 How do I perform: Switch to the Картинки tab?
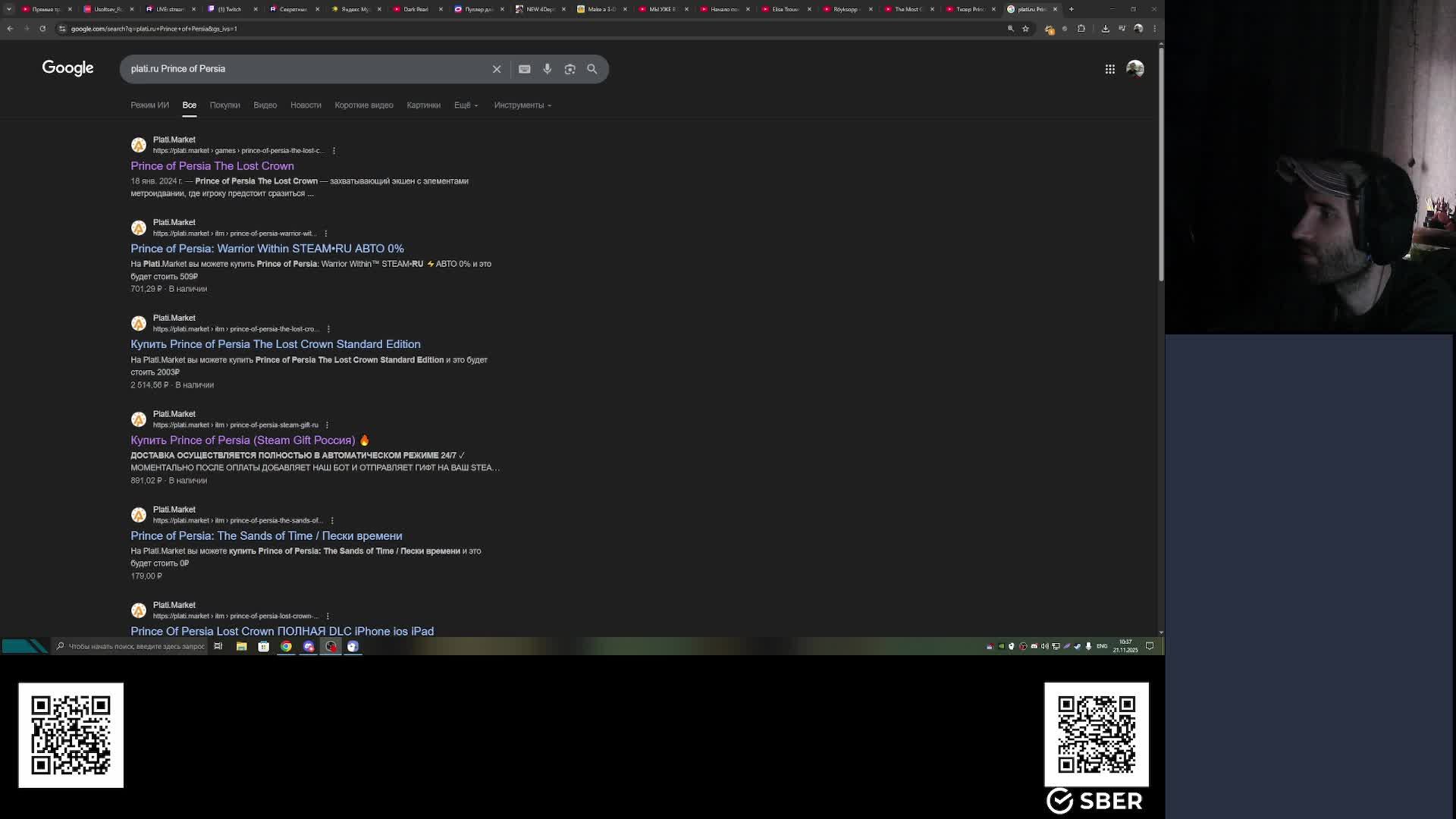[423, 105]
